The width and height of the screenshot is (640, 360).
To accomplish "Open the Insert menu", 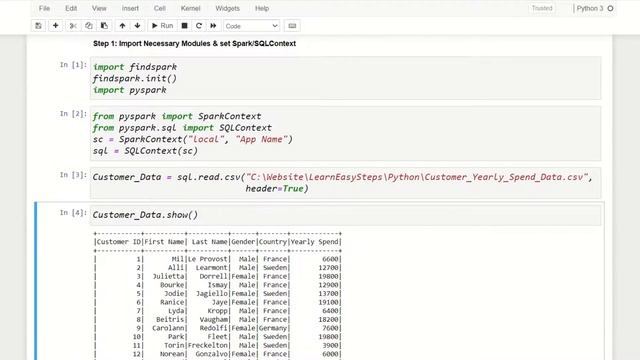I will tap(130, 8).
